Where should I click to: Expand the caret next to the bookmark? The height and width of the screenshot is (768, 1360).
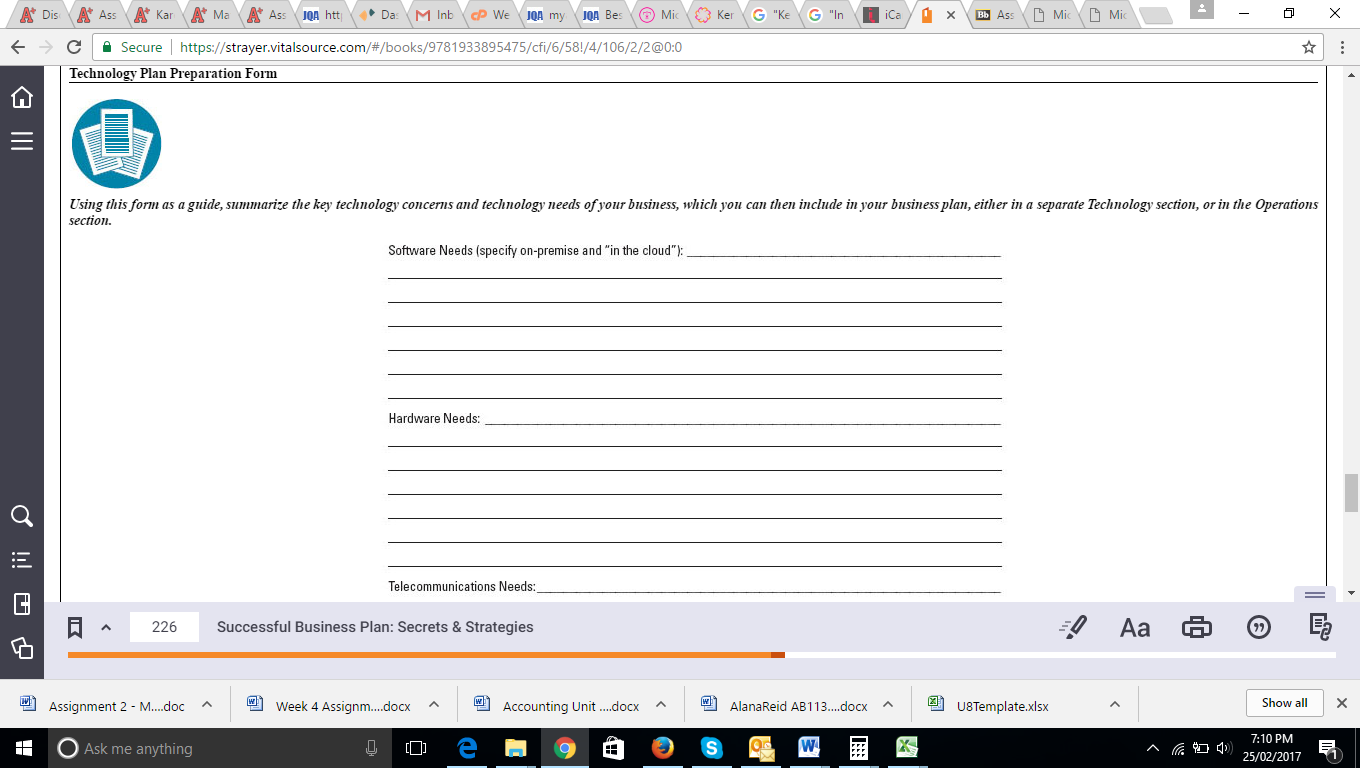(106, 628)
